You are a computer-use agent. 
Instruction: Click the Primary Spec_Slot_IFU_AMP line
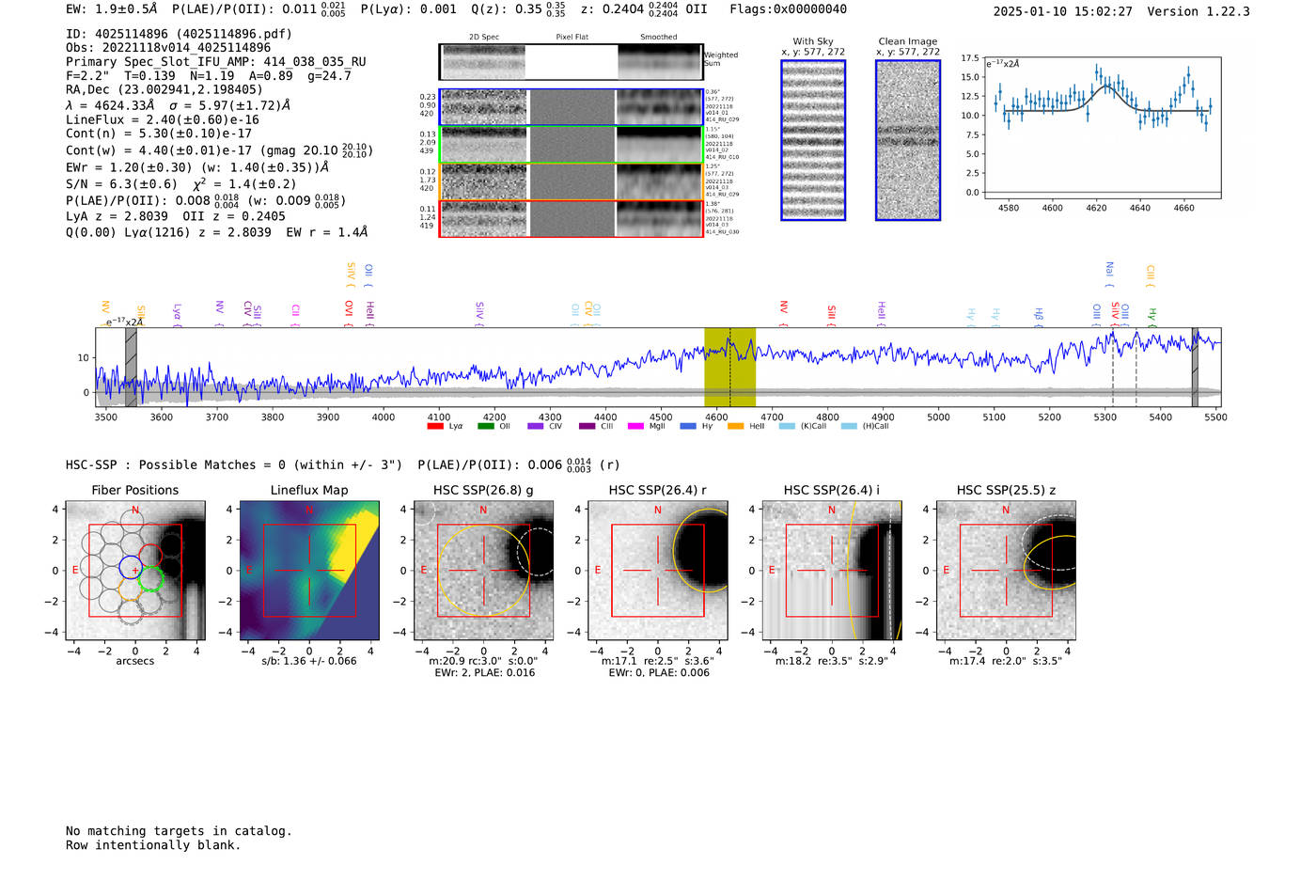(x=216, y=62)
